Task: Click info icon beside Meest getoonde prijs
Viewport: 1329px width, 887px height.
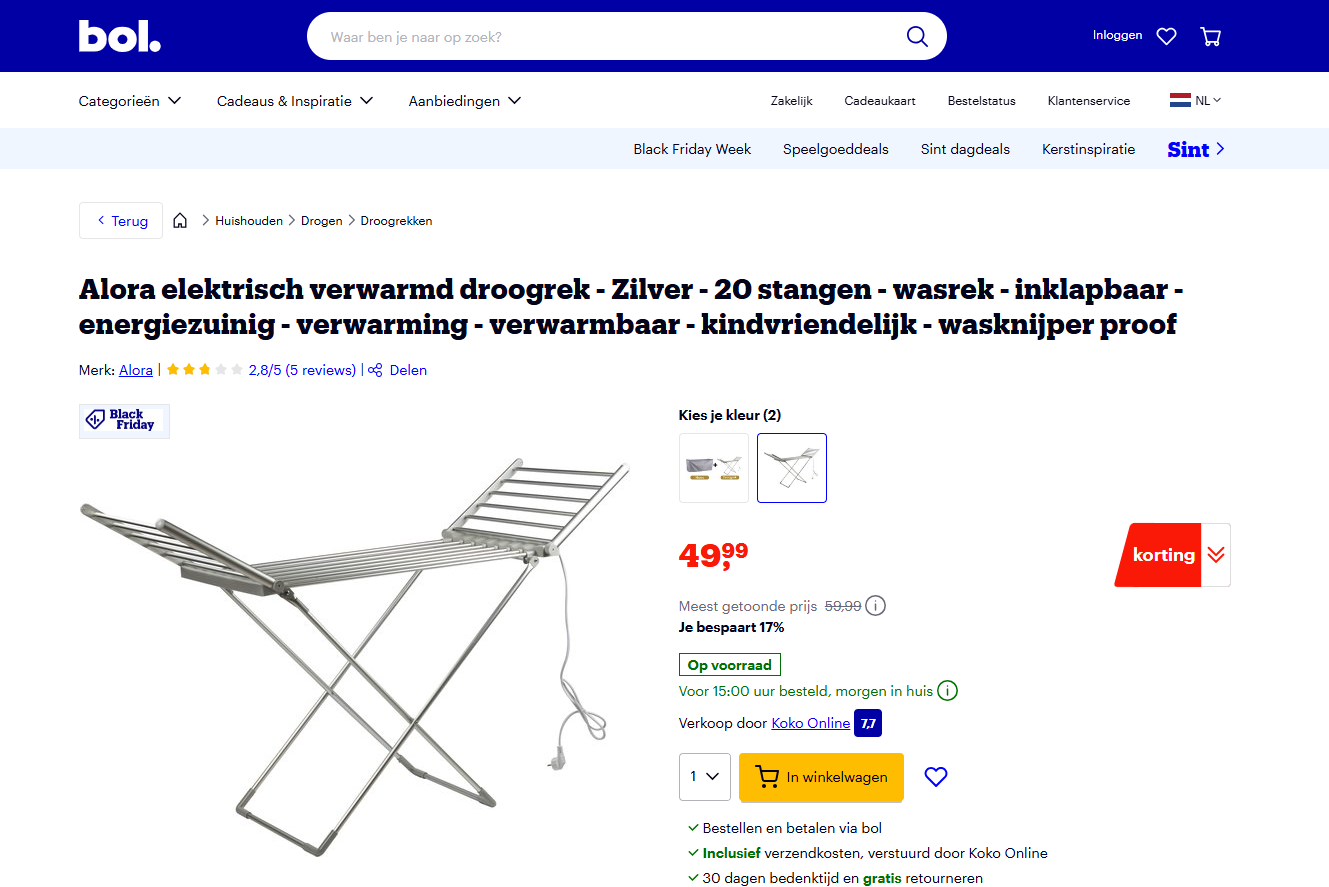Action: 875,606
